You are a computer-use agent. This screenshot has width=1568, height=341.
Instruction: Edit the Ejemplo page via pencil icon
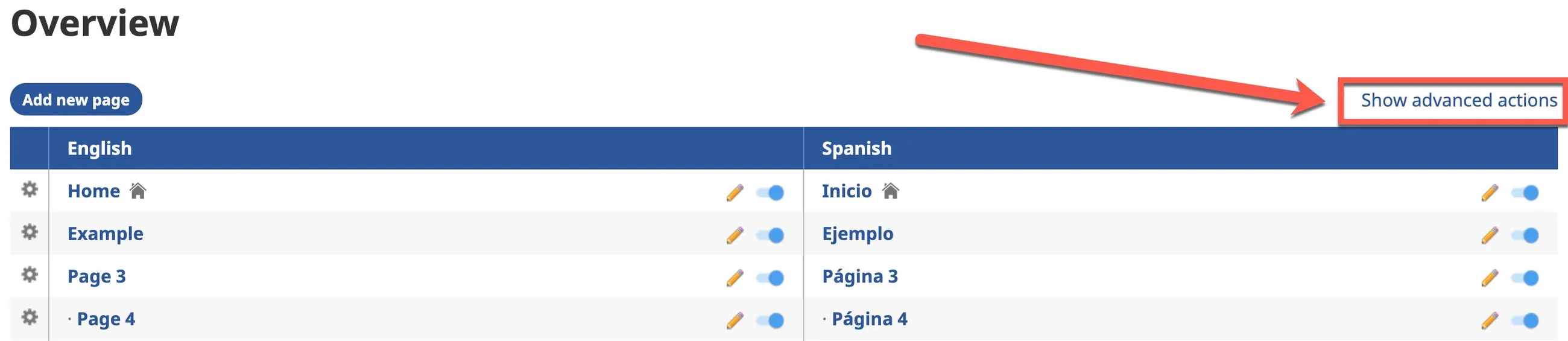click(x=1490, y=235)
